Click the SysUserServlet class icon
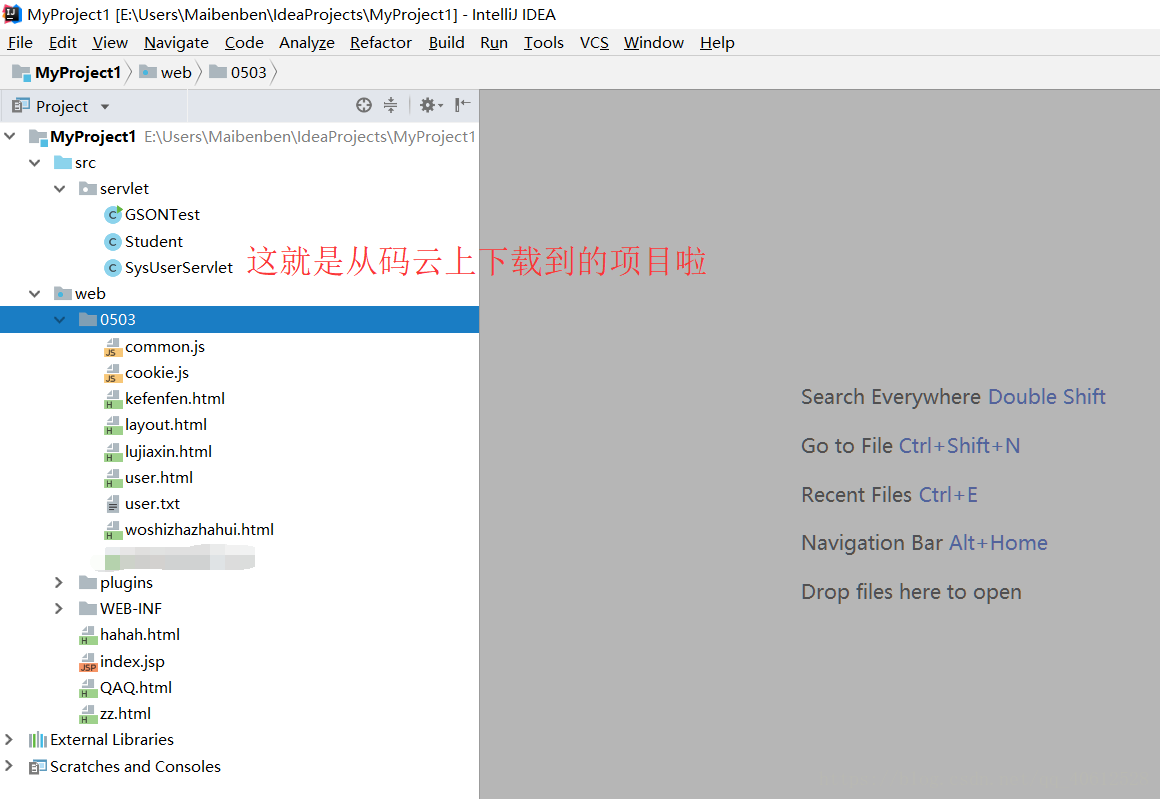 [x=112, y=268]
